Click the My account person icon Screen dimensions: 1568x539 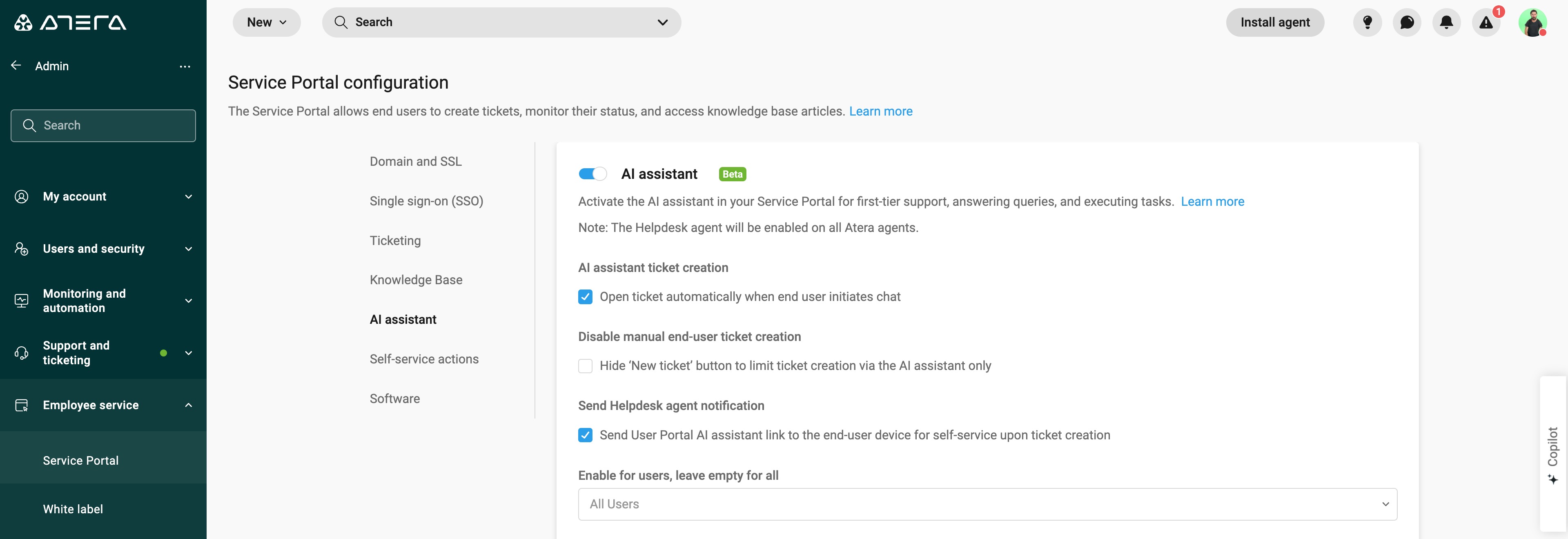pos(21,196)
